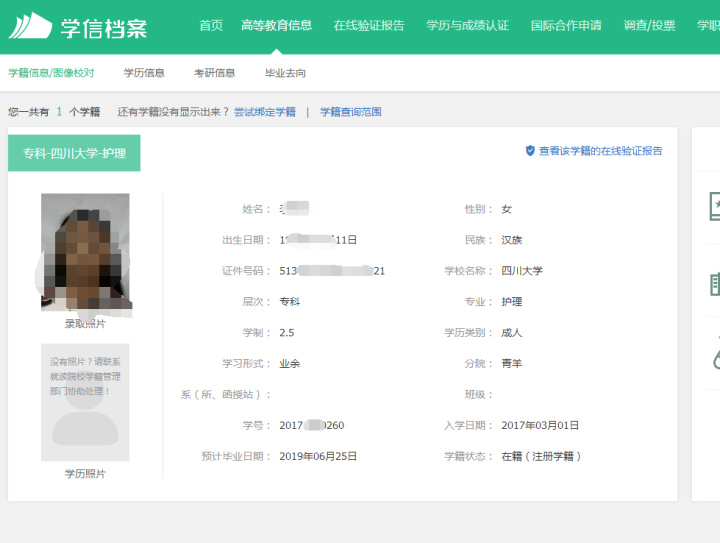Viewport: 720px width, 543px height.
Task: Click the 尝试绑定学籍 link
Action: pyautogui.click(x=265, y=112)
